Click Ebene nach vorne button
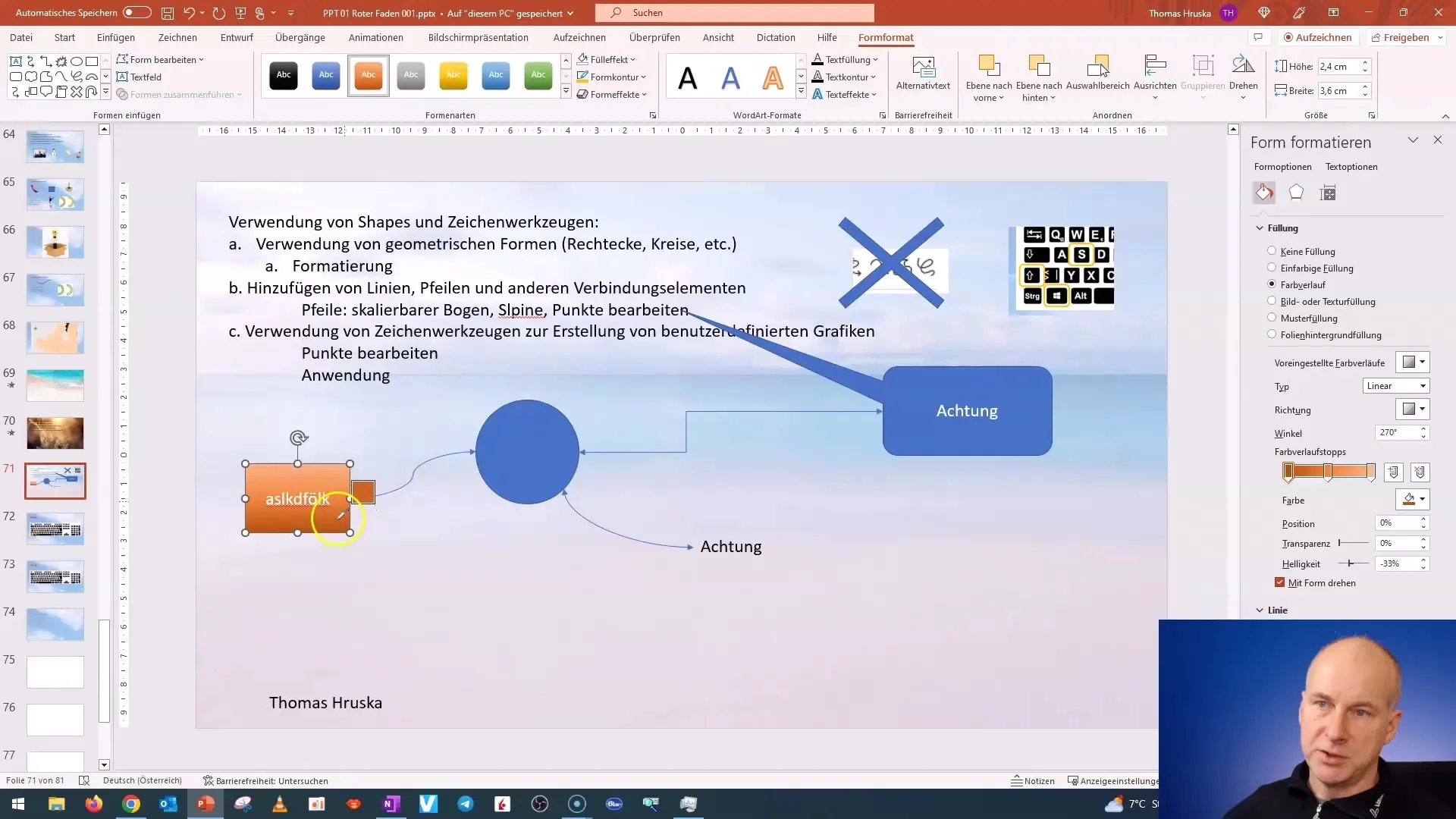This screenshot has height=819, width=1456. coord(989,78)
